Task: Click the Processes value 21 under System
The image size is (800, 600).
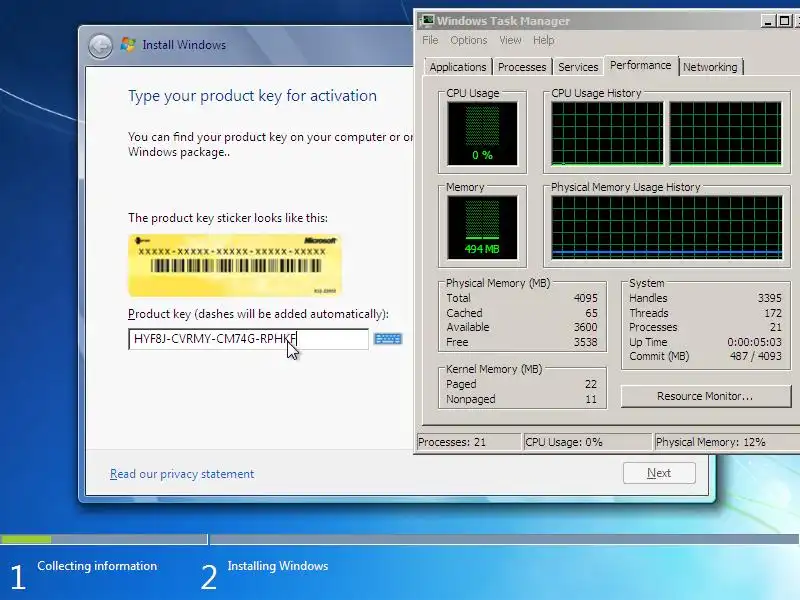Action: [x=776, y=327]
